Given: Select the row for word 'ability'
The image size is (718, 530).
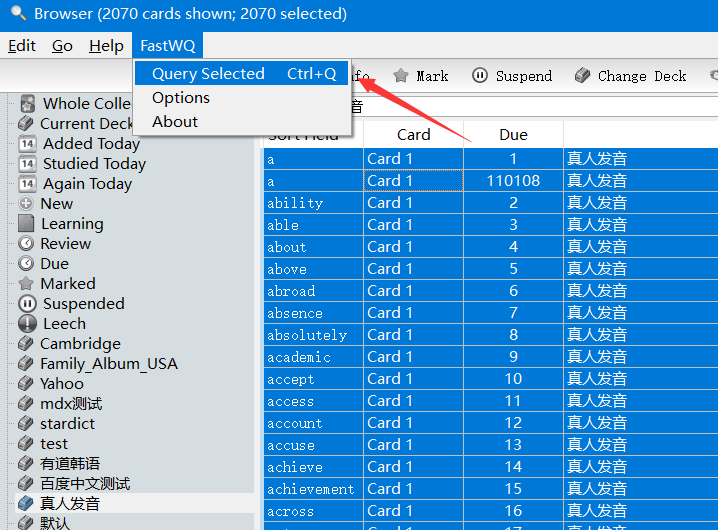Looking at the screenshot, I should [295, 203].
